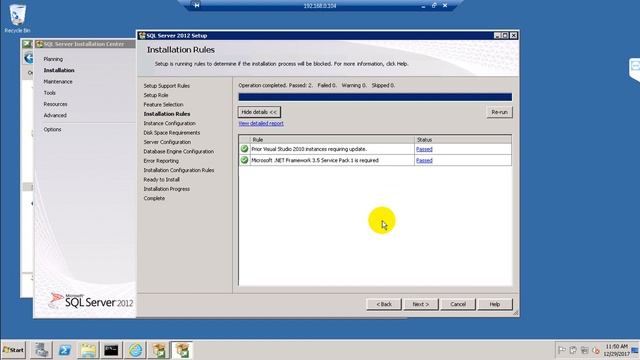Minimize the remote desktop connection bar session
Viewport: 640px width, 360px height.
click(423, 6)
